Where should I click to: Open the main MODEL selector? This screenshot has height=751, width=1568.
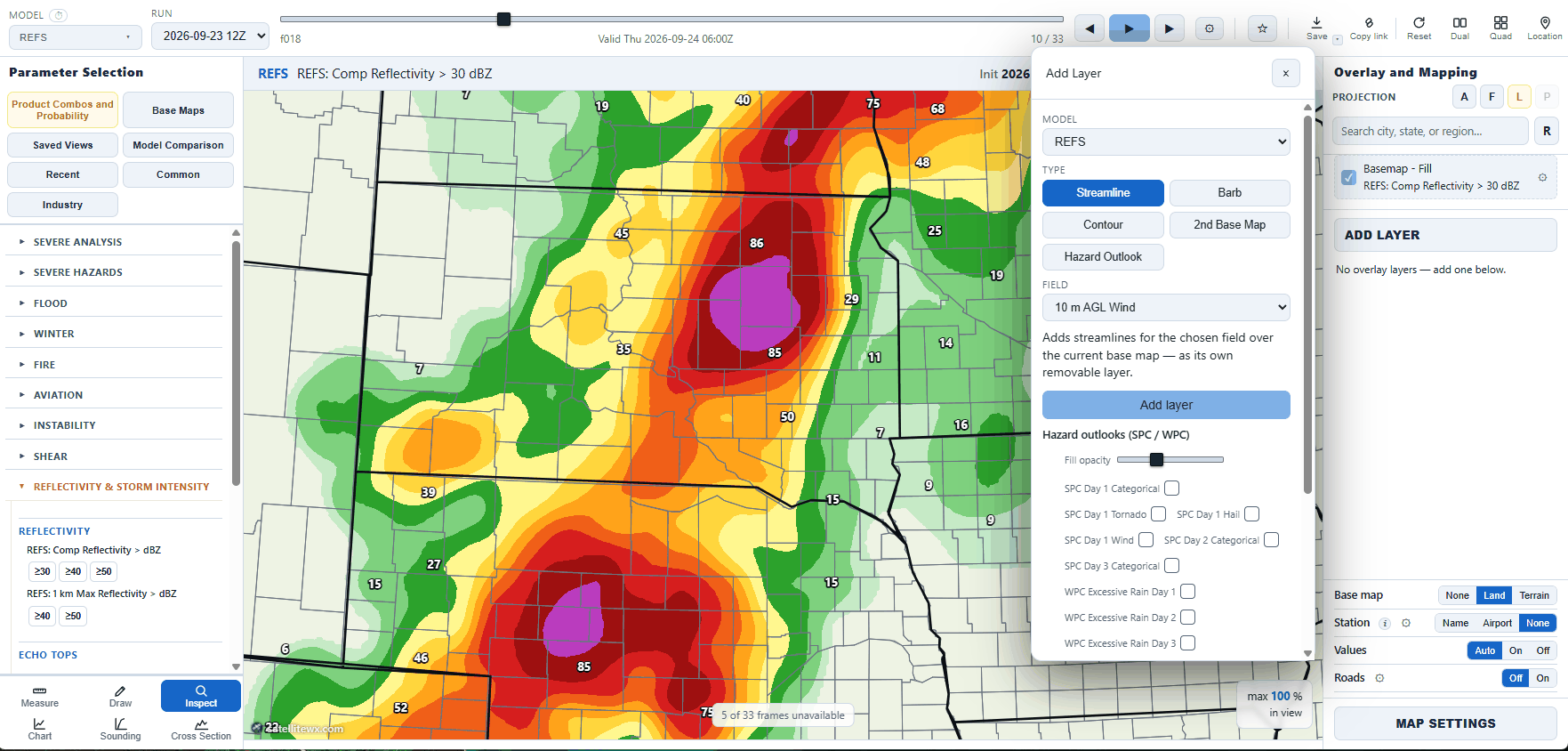(x=75, y=37)
